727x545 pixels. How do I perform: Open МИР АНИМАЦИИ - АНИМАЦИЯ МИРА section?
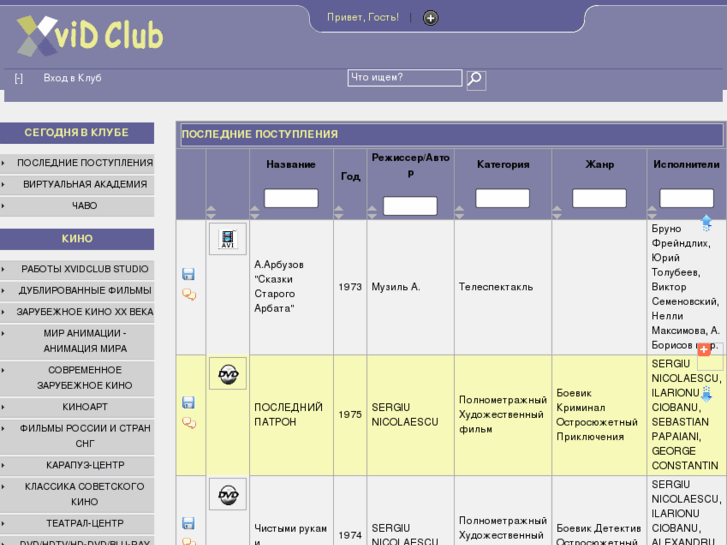tap(77, 341)
